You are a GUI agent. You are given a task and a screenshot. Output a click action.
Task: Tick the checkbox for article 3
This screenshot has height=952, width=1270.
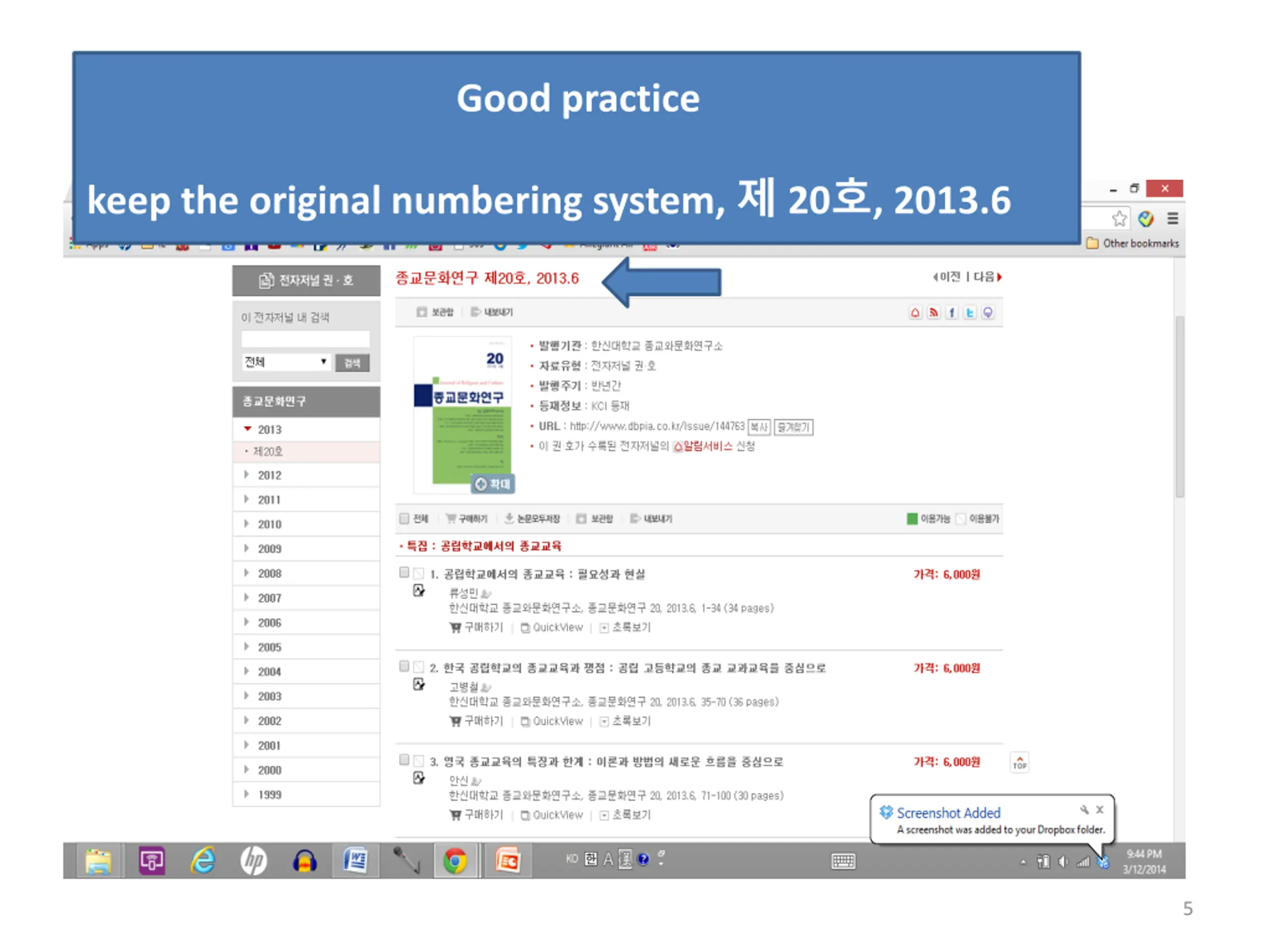point(404,760)
